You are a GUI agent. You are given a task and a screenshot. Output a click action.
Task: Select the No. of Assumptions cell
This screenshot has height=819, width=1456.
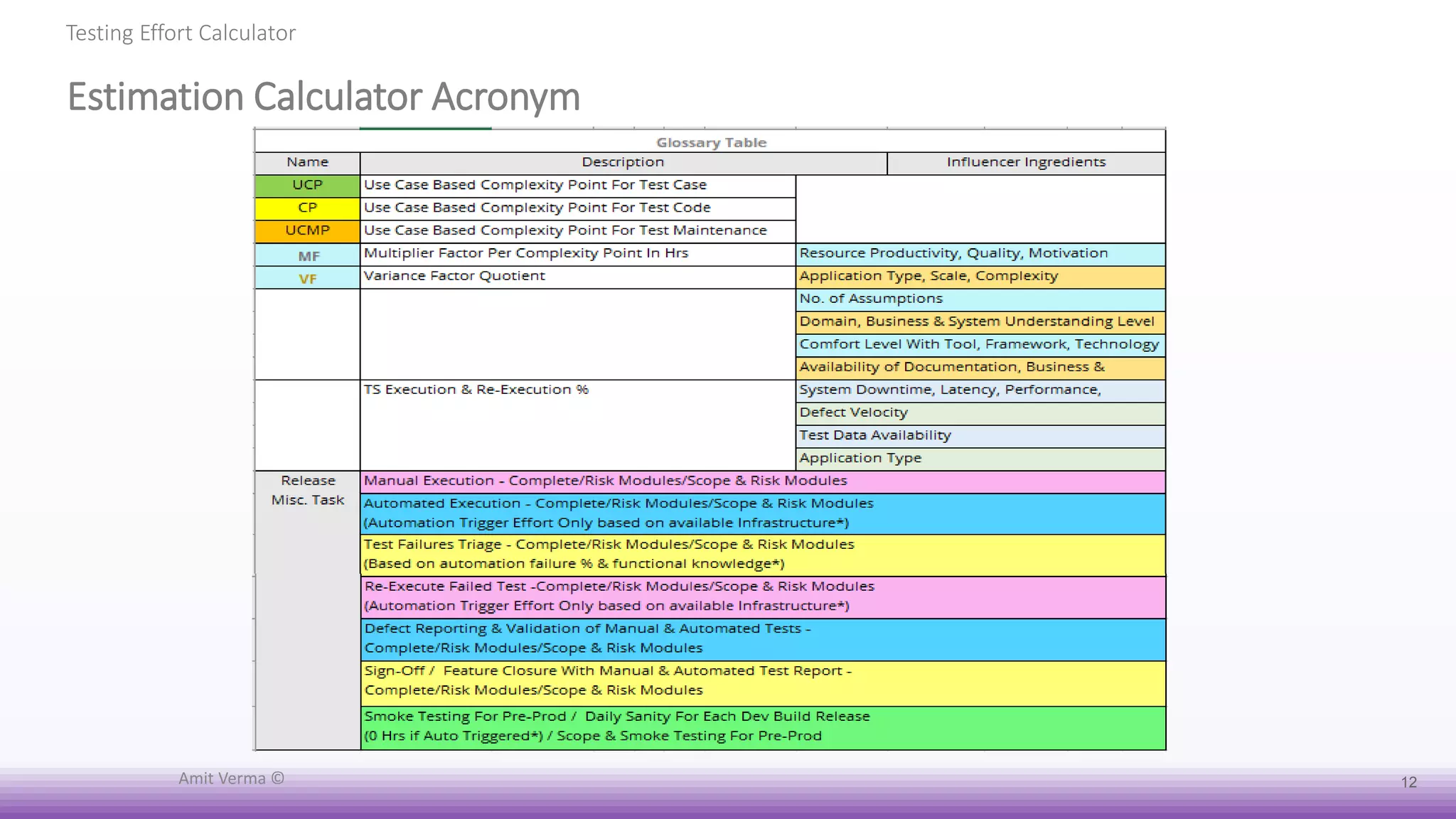tap(870, 299)
